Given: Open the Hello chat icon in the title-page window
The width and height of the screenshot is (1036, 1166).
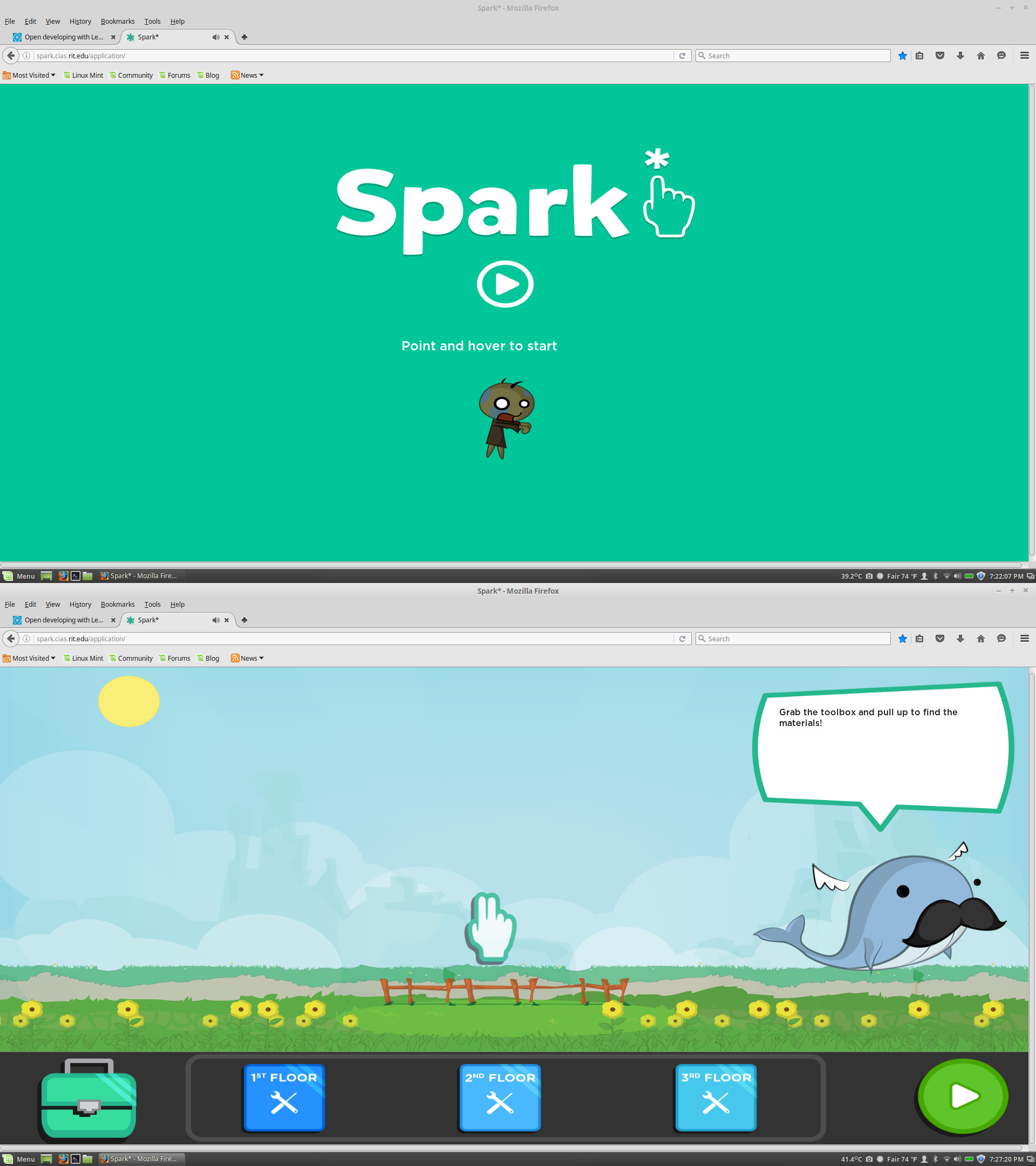Looking at the screenshot, I should coord(1001,56).
